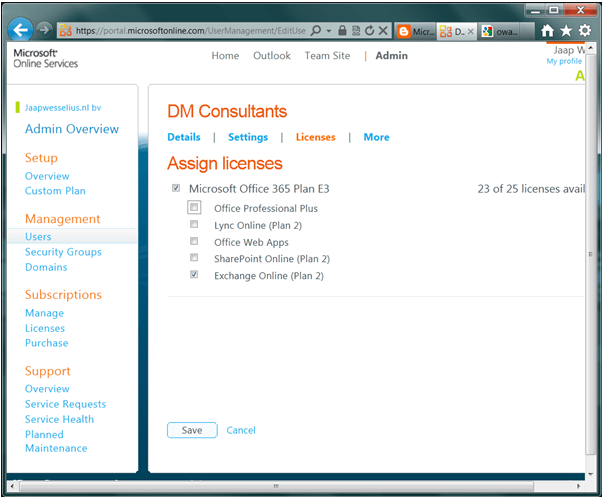
Task: Check Lync Online (Plan 2)
Action: (x=194, y=224)
